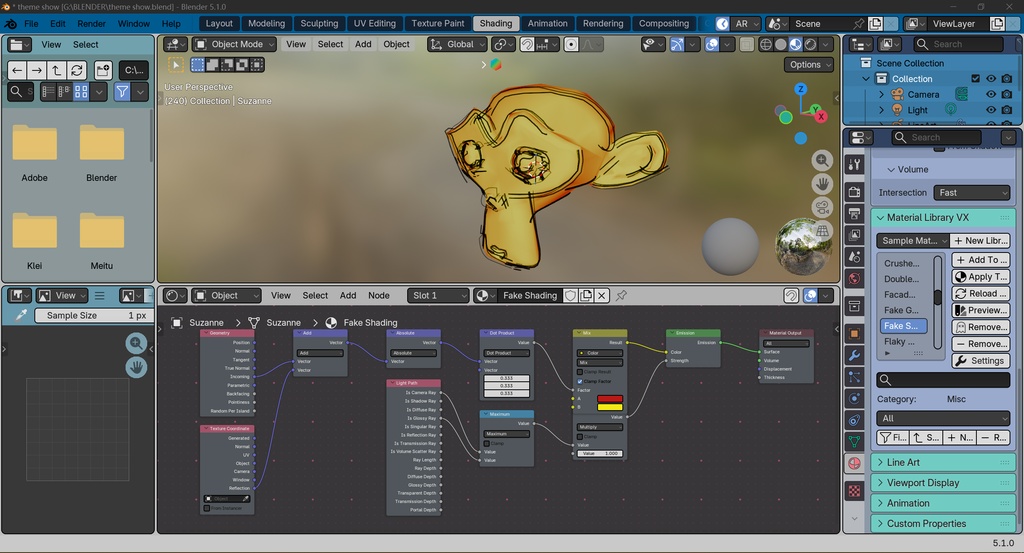
Task: Click the Value 1.000 field in Mix node
Action: (600, 453)
